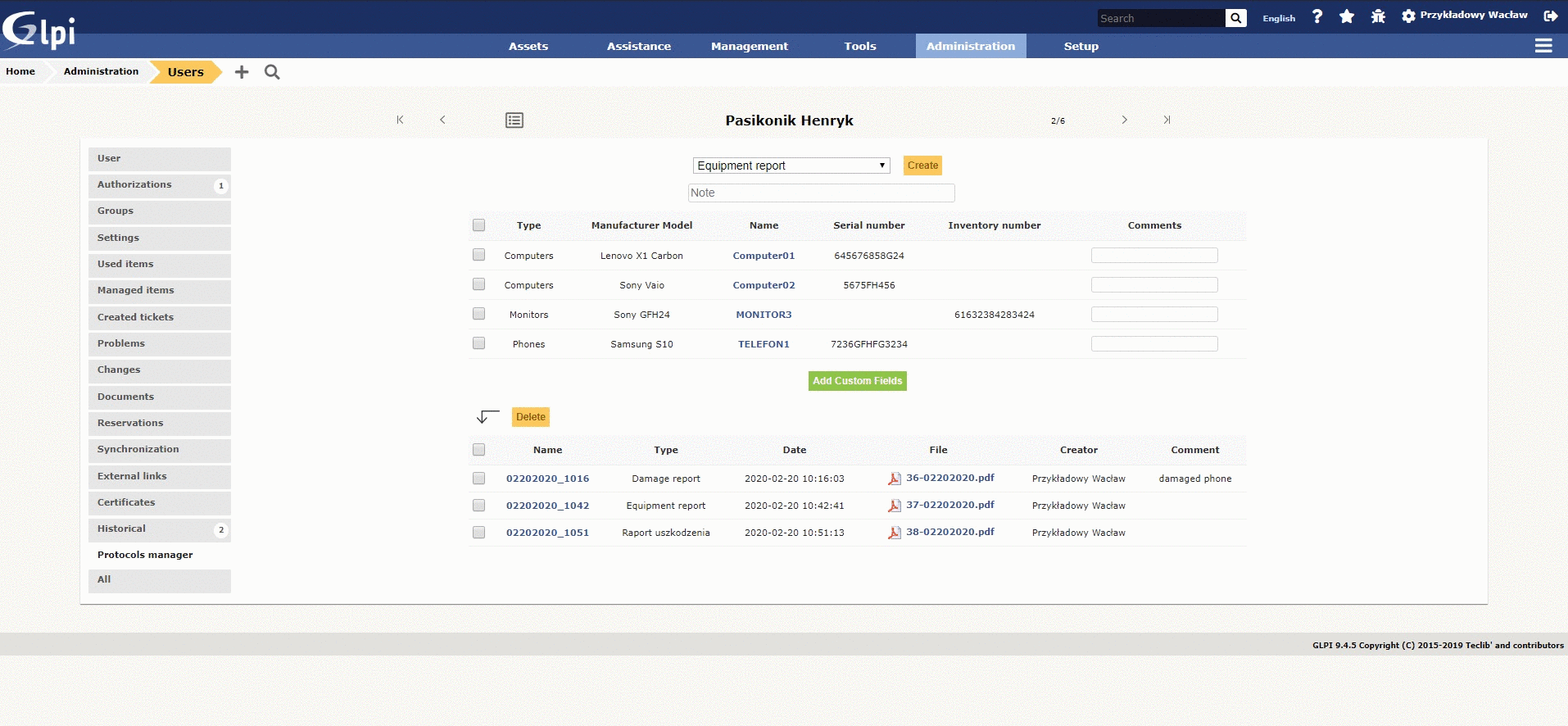
Task: Click the GLPI logo
Action: (39, 30)
